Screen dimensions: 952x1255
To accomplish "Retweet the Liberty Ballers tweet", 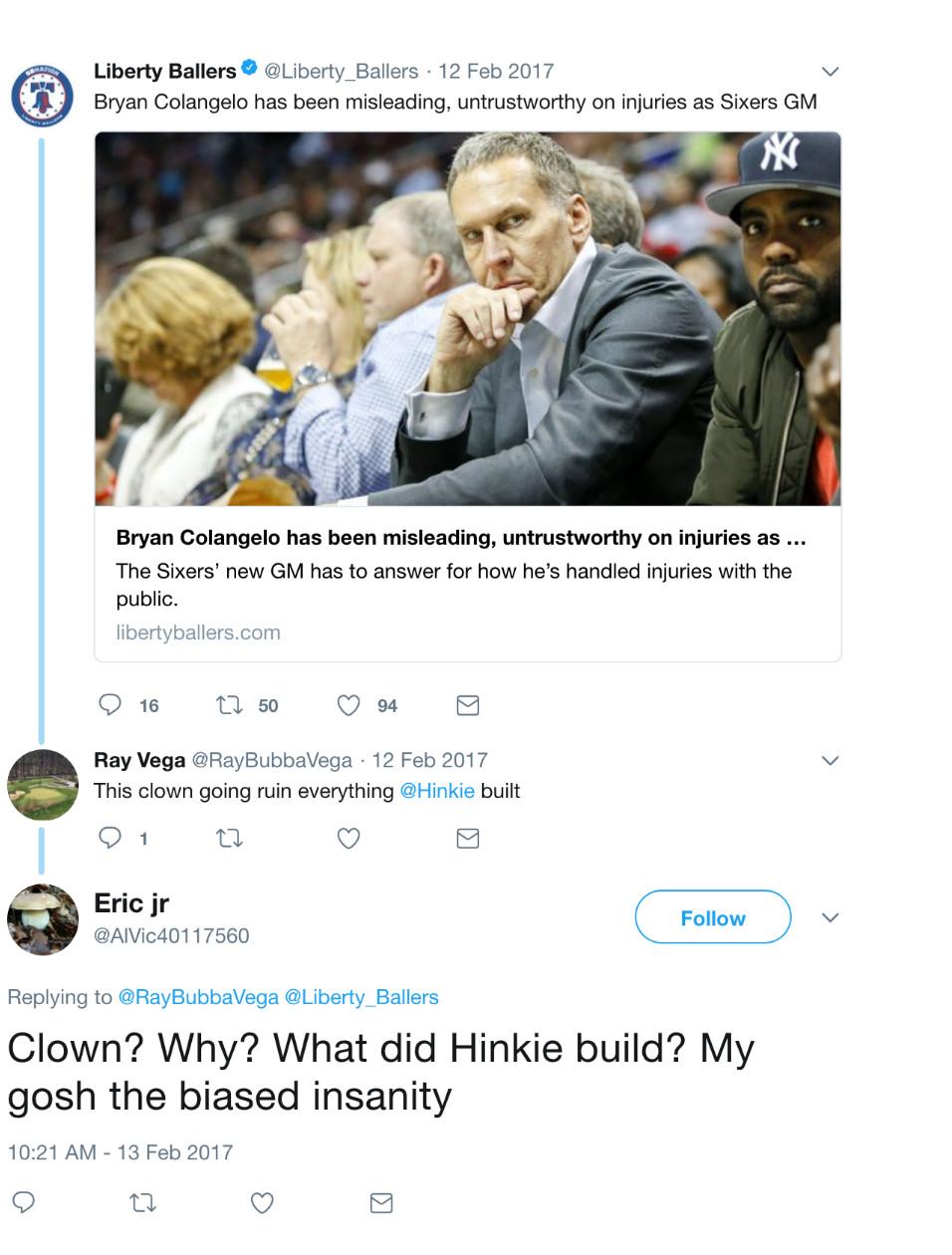I will (229, 705).
